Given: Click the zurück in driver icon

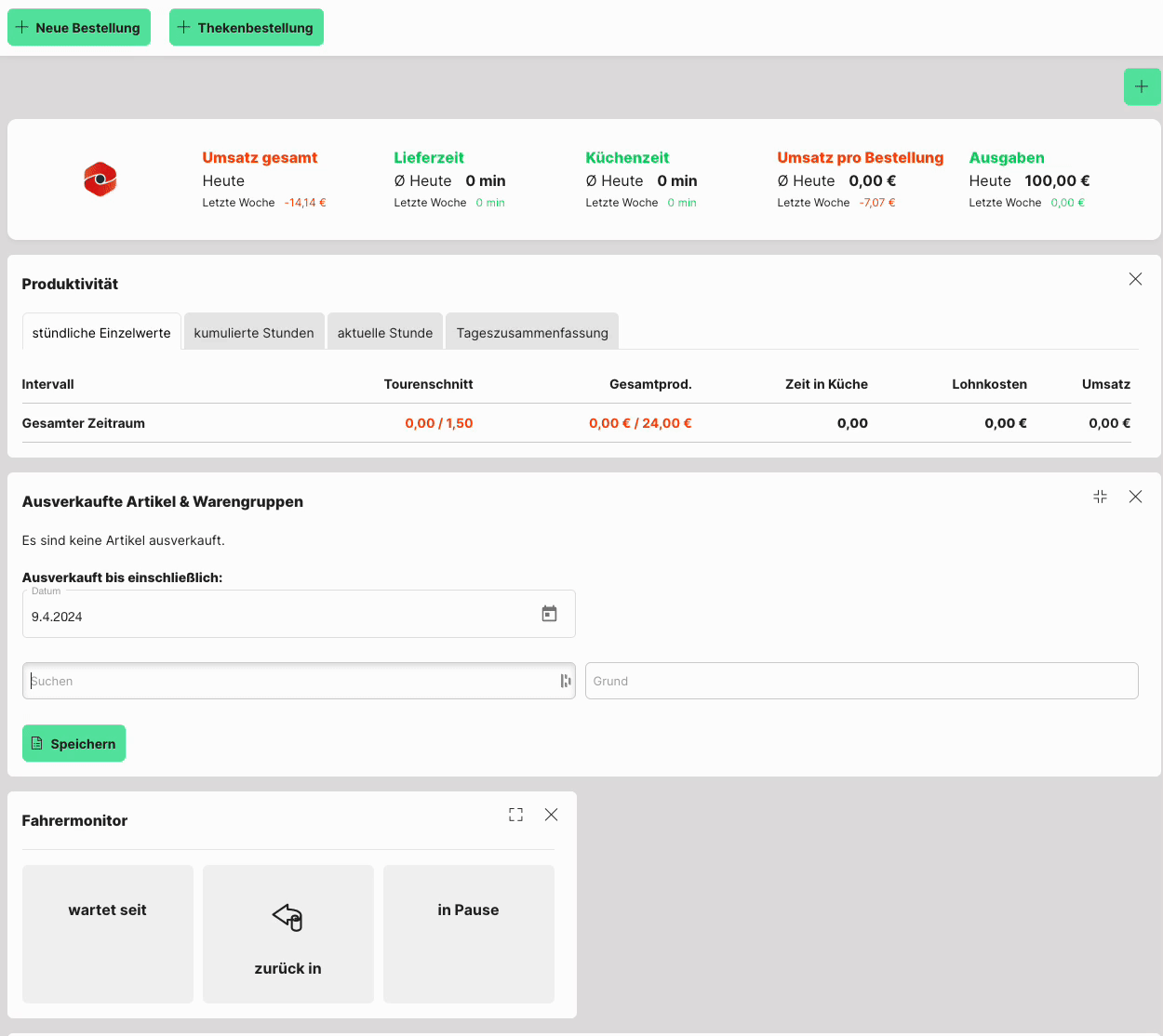Looking at the screenshot, I should [x=287, y=917].
